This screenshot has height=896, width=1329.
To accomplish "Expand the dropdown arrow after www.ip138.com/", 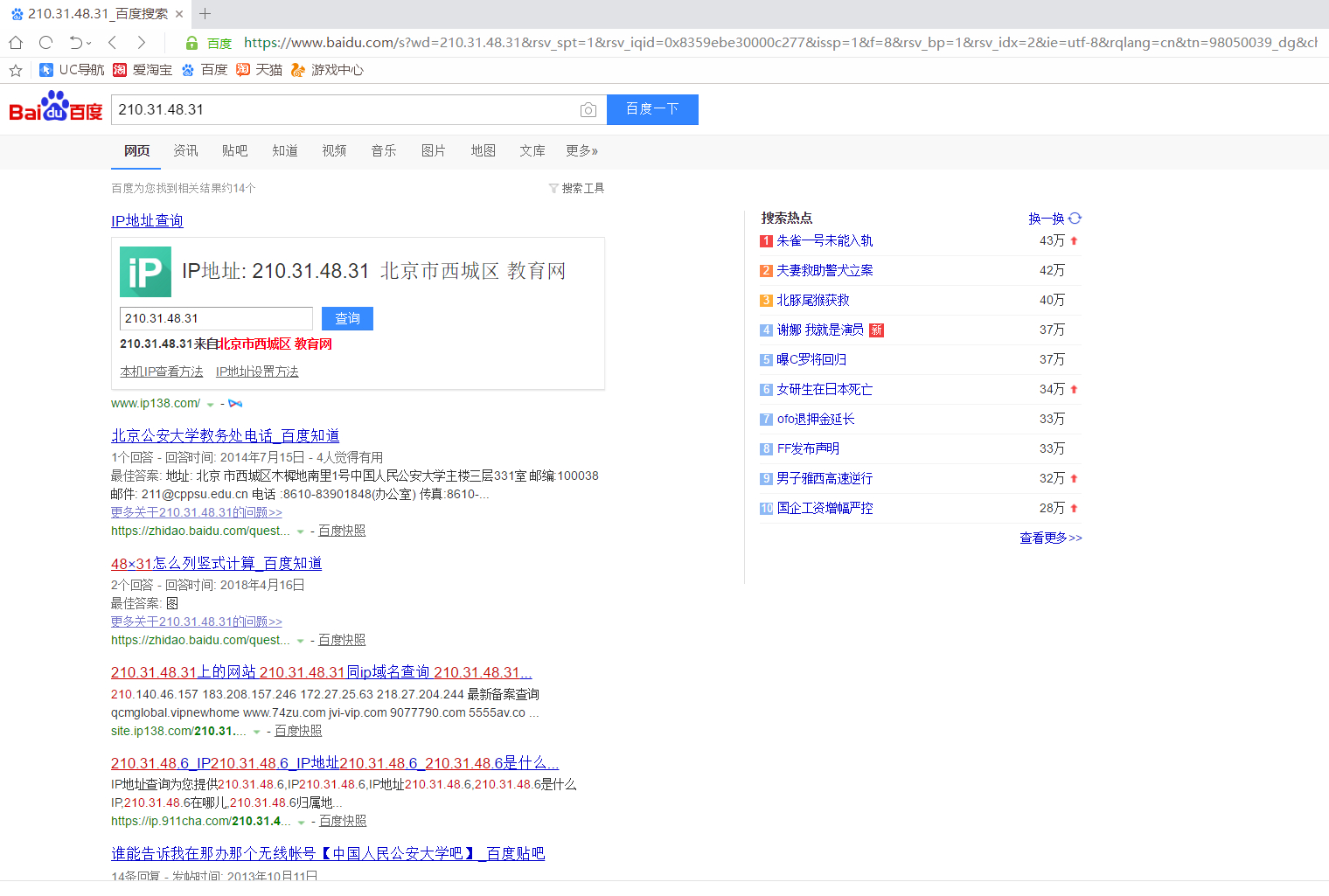I will [x=210, y=405].
